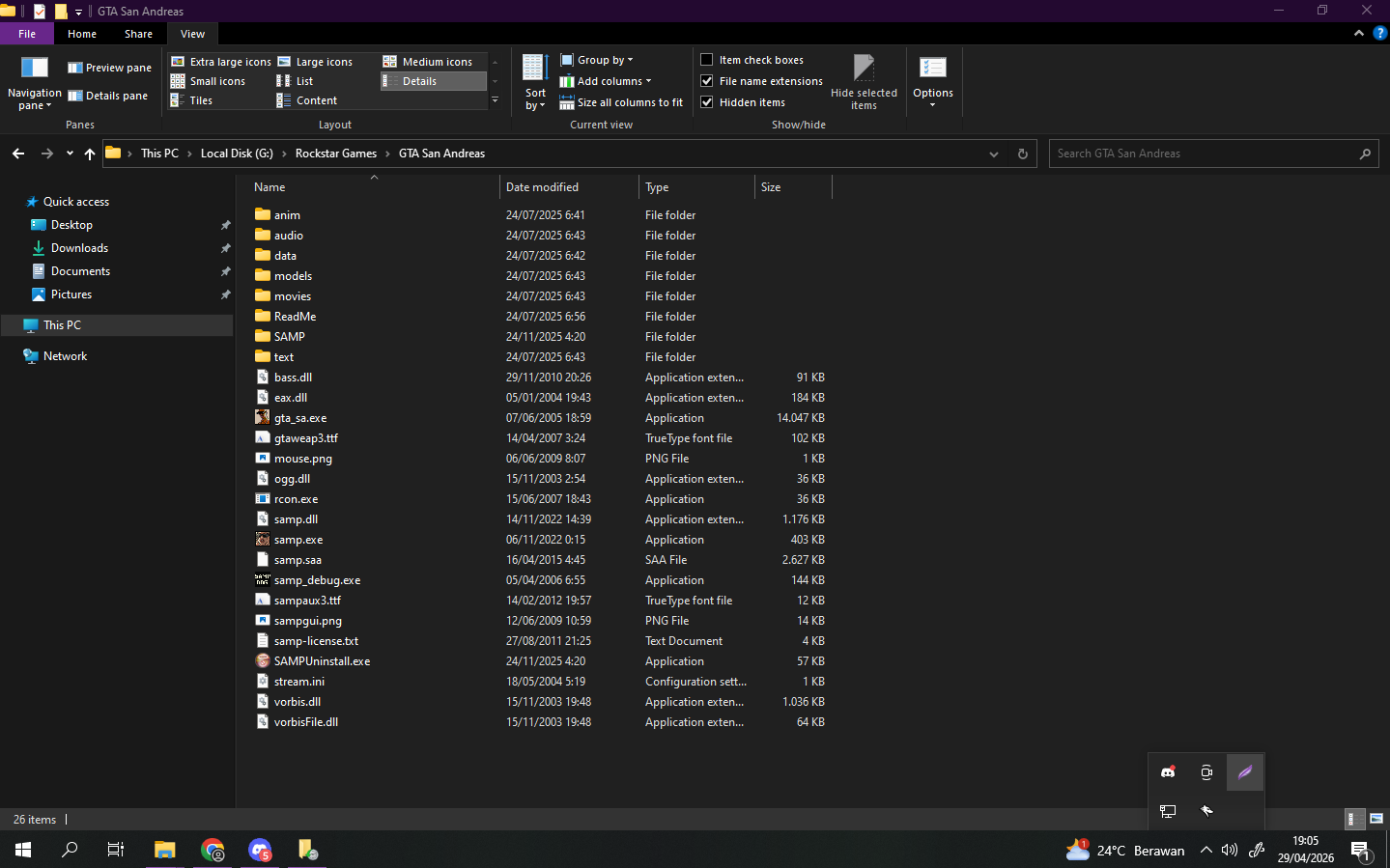Expand the address bar history dropdown
Image resolution: width=1390 pixels, height=868 pixels.
[994, 154]
